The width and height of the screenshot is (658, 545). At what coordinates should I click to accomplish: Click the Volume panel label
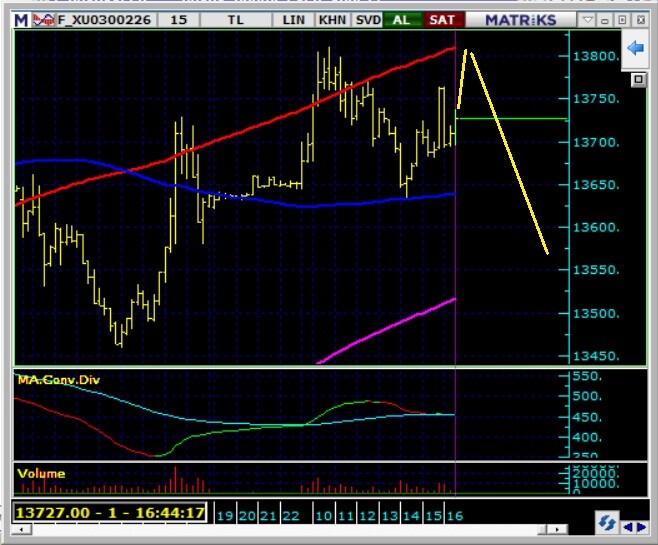(41, 473)
